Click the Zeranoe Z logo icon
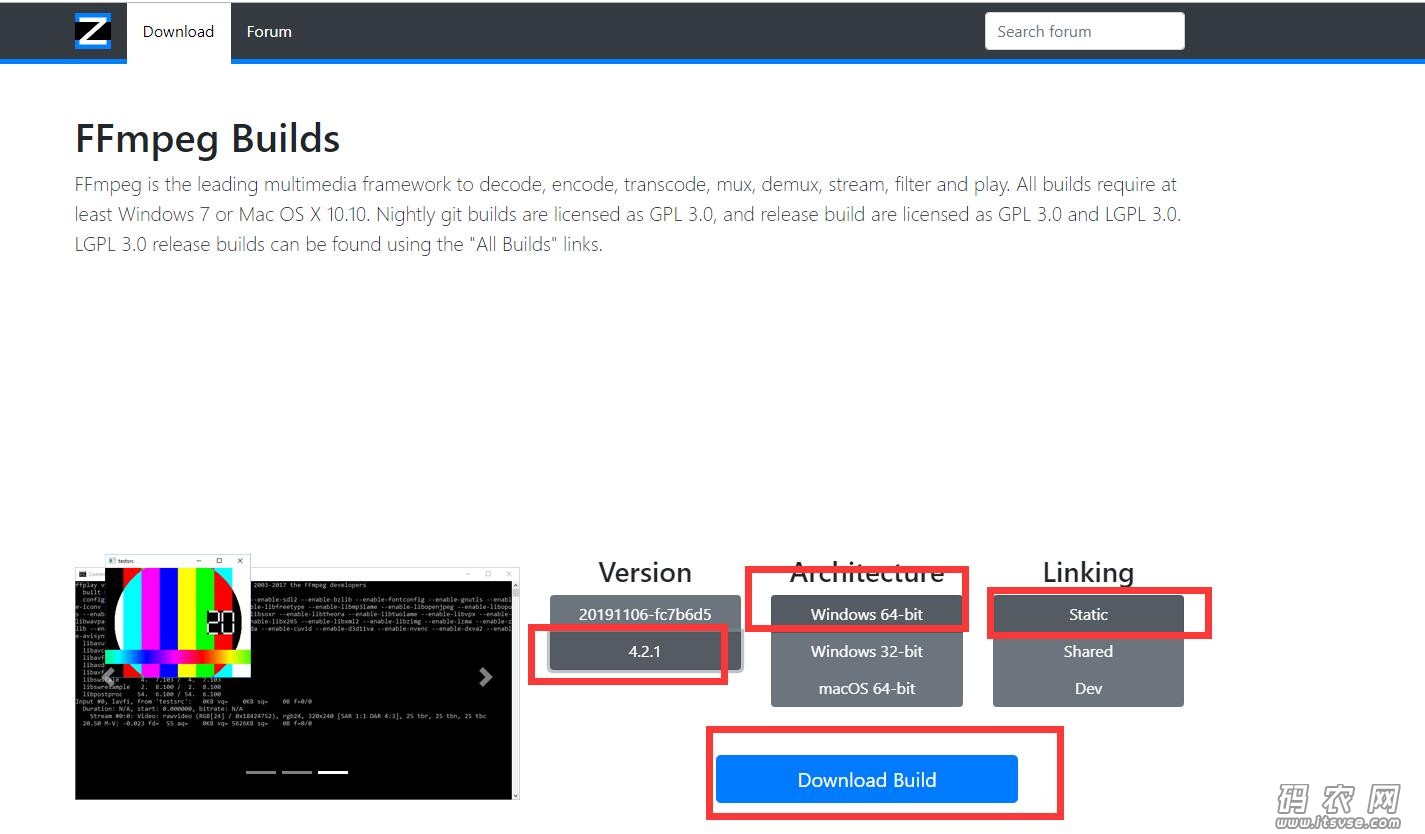 pyautogui.click(x=93, y=31)
